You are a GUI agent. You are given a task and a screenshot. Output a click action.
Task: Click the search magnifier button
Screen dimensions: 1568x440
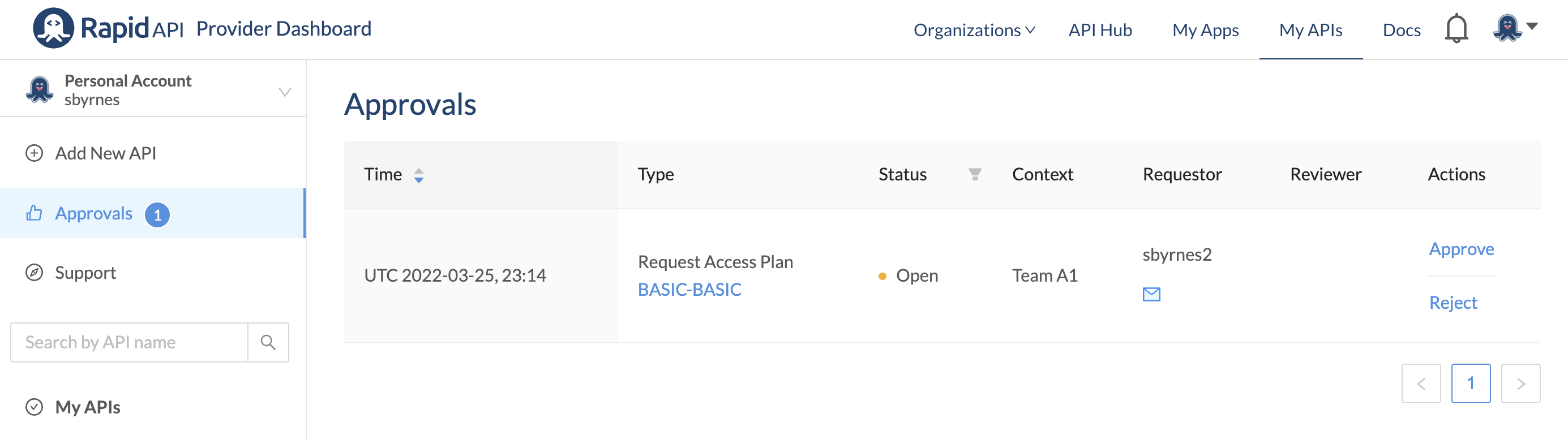pyautogui.click(x=268, y=342)
